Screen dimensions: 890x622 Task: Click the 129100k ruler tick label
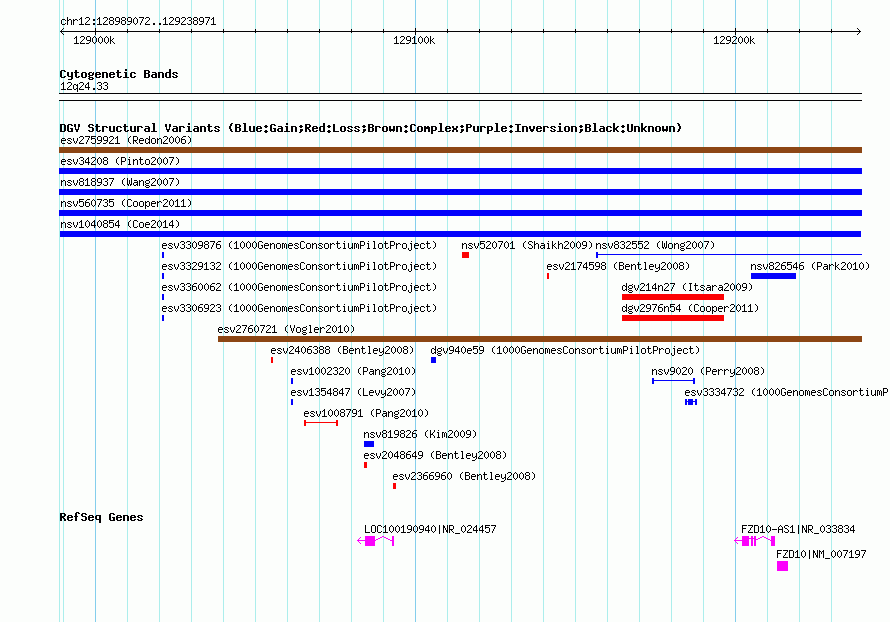[414, 40]
